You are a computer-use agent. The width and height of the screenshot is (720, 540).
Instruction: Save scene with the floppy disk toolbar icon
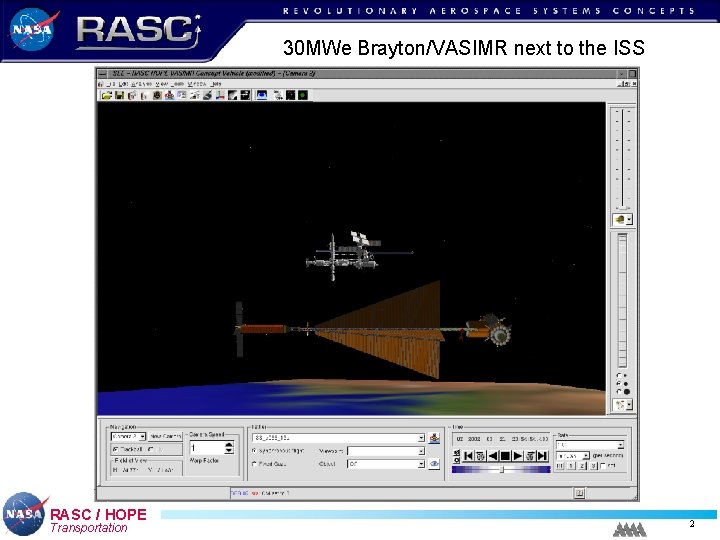click(119, 95)
